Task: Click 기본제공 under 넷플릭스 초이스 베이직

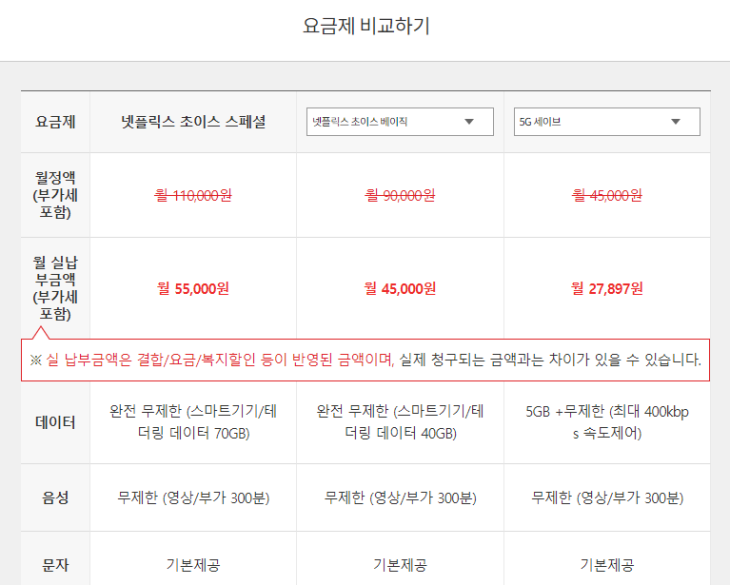Action: click(400, 565)
